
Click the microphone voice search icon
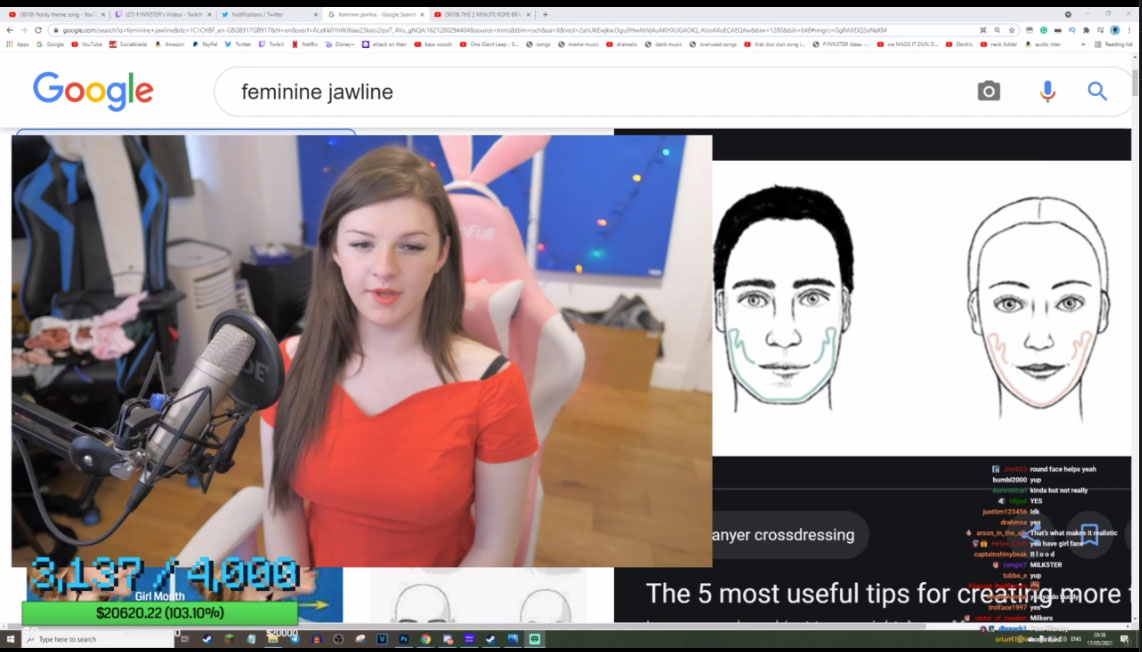click(x=1047, y=91)
